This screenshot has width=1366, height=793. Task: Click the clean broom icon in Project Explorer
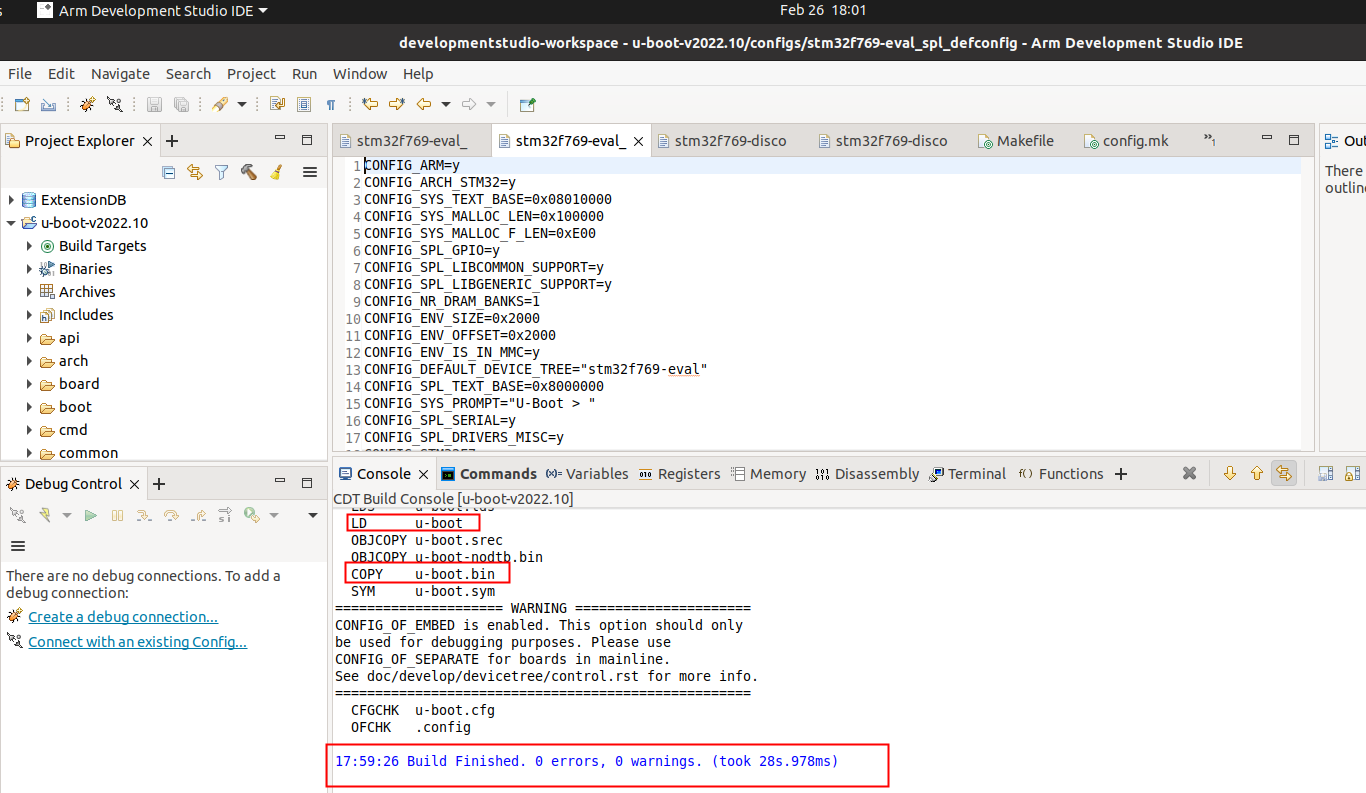tap(276, 172)
